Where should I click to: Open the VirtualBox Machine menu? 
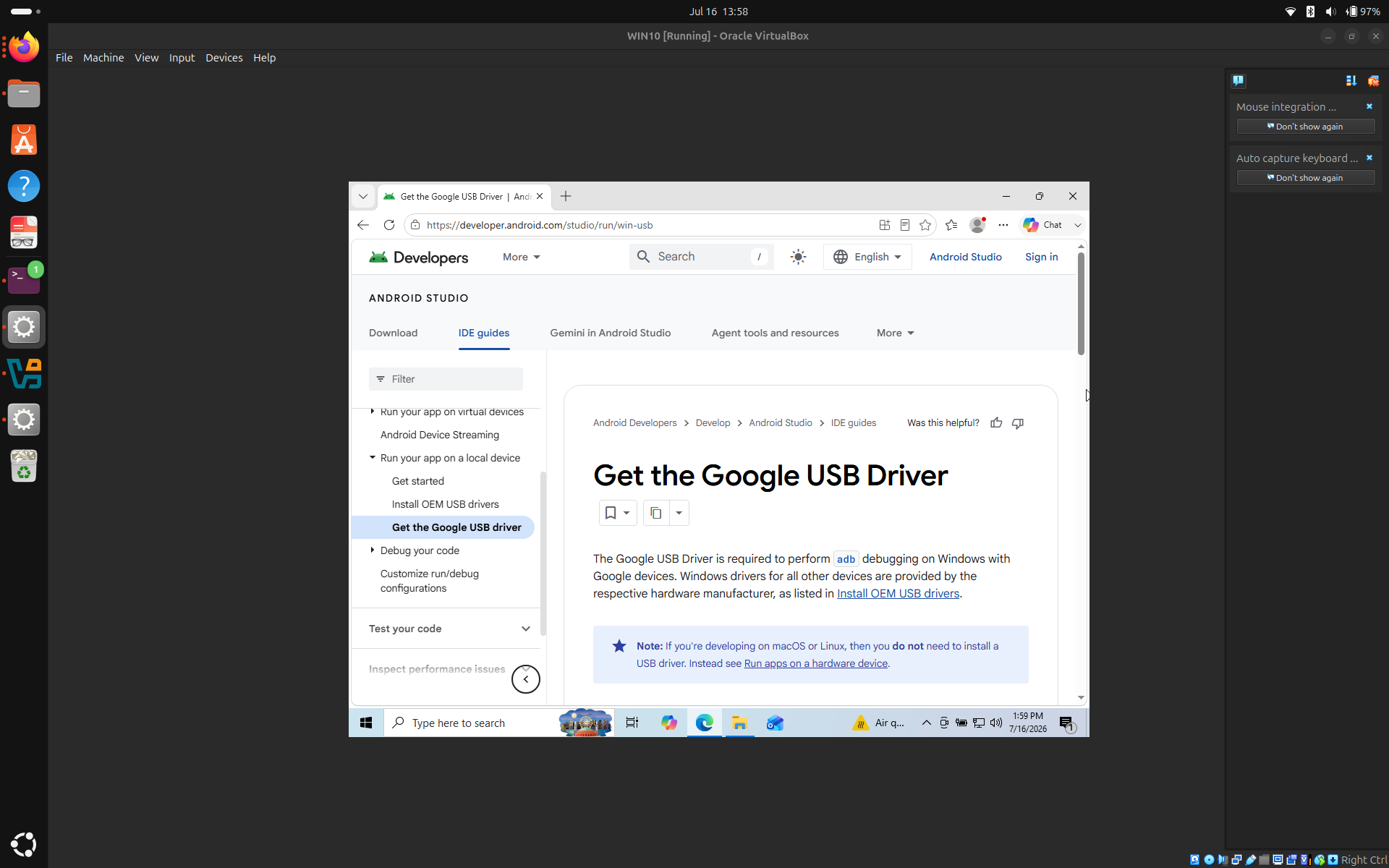[x=103, y=58]
